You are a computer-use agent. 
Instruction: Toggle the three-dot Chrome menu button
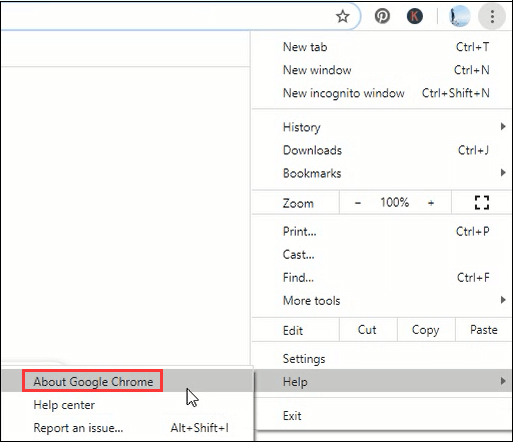click(492, 16)
